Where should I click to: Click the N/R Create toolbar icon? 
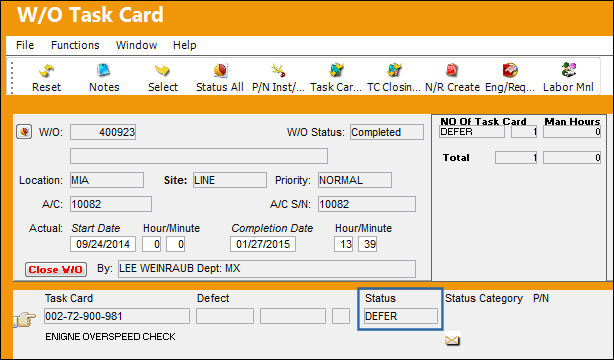pyautogui.click(x=452, y=71)
